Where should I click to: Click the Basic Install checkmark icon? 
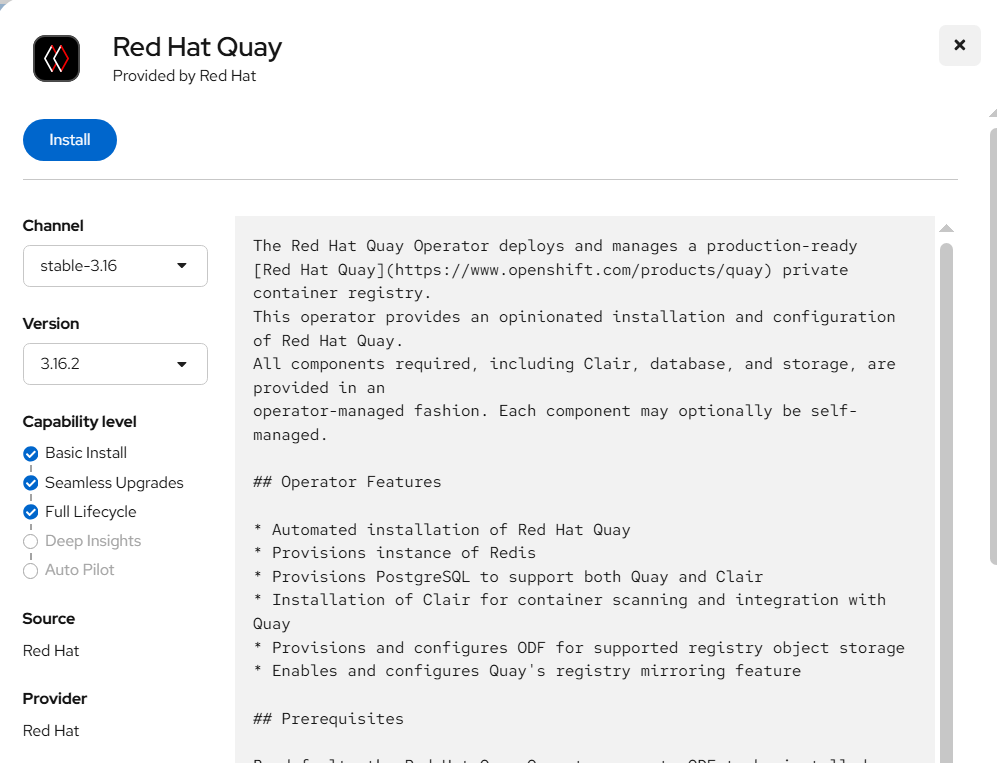pos(31,454)
